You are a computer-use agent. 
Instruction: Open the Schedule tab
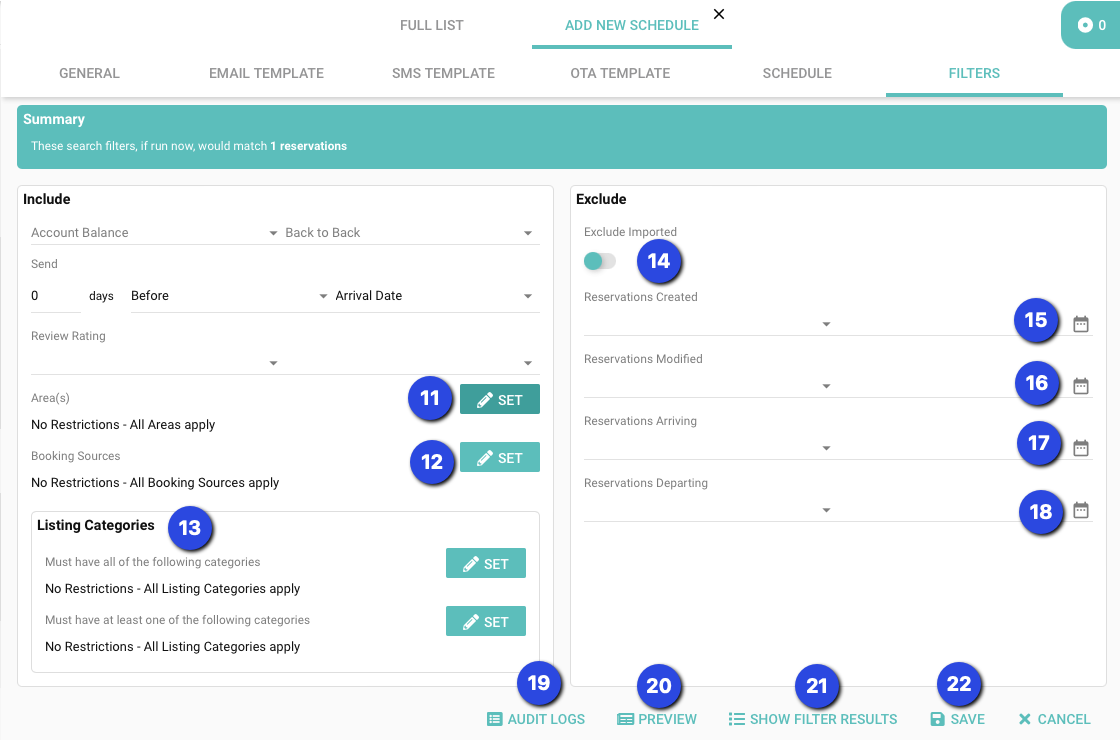797,73
